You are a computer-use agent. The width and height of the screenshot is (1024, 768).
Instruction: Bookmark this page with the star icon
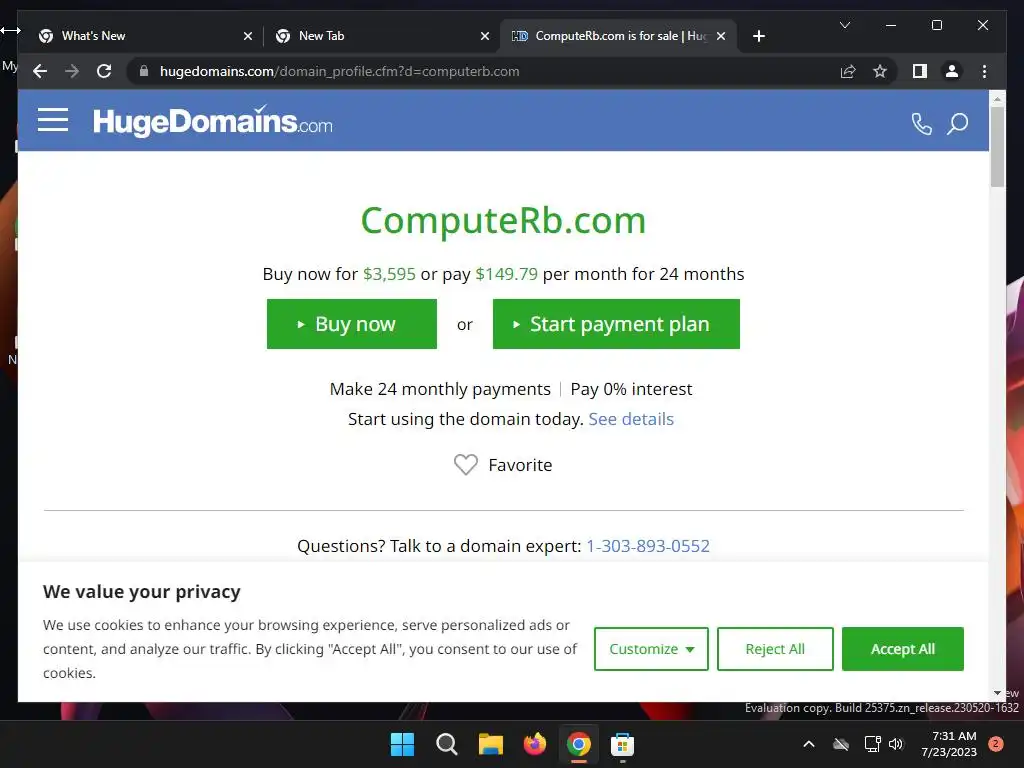tap(880, 71)
